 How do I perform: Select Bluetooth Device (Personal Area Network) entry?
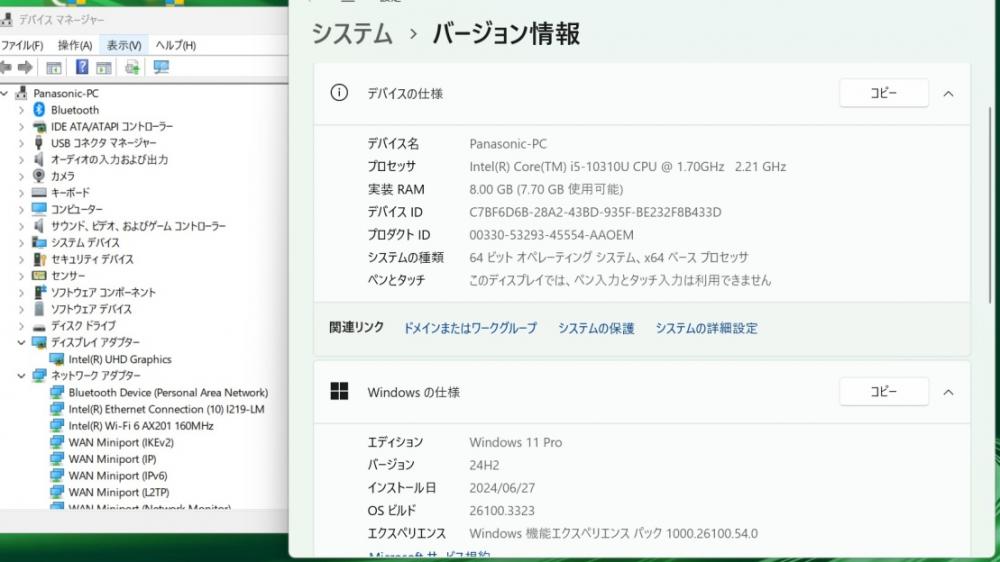coord(168,392)
